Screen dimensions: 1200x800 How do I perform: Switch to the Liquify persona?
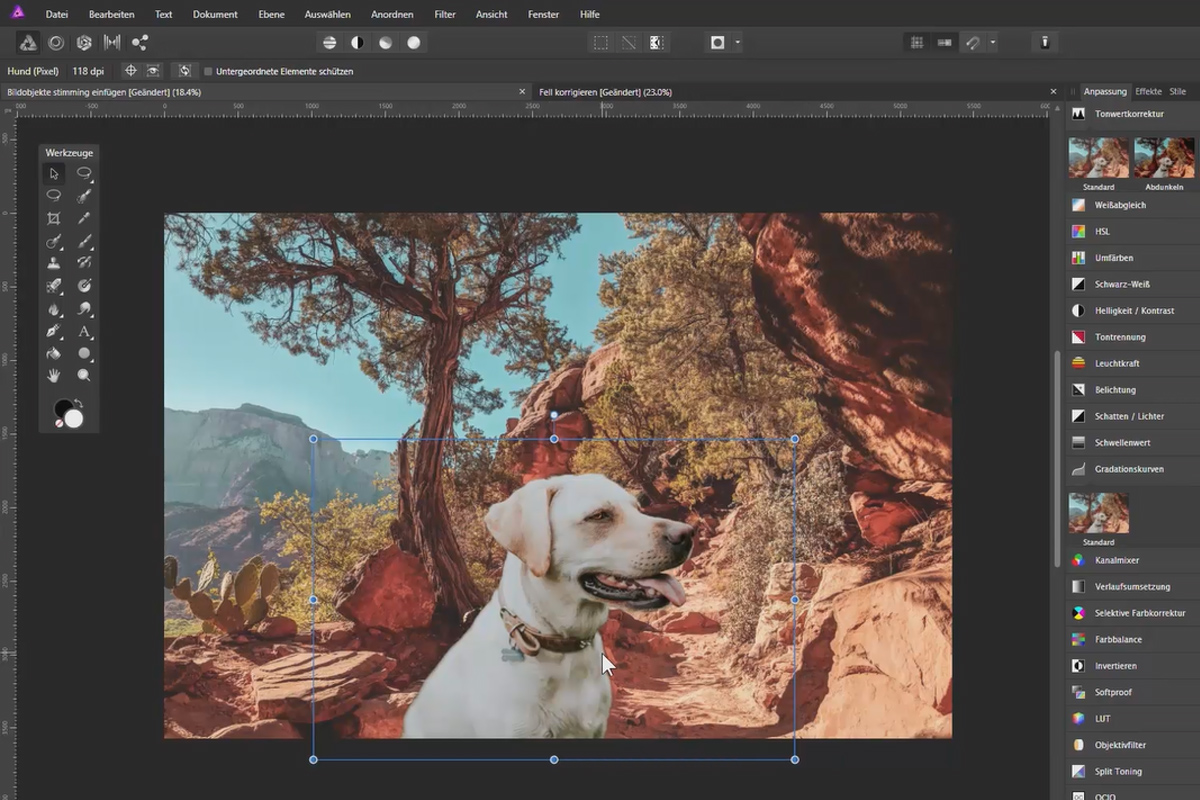pos(56,43)
